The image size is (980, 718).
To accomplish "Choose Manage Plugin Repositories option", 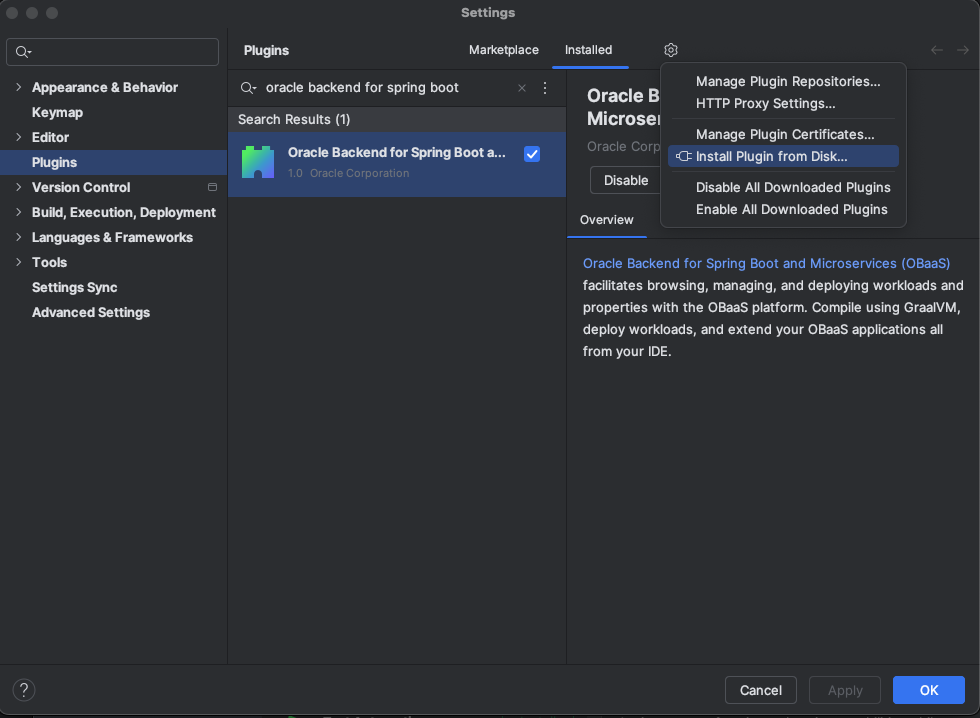I will pos(787,81).
